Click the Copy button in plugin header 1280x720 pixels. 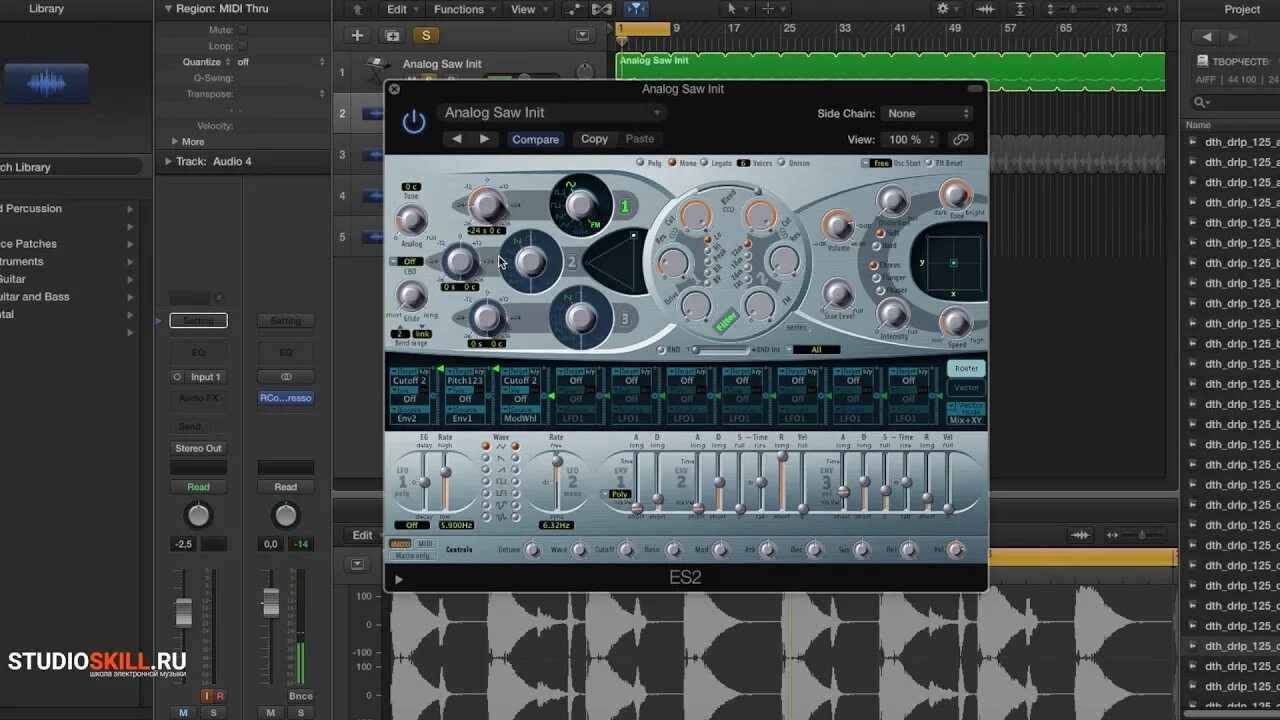[594, 139]
